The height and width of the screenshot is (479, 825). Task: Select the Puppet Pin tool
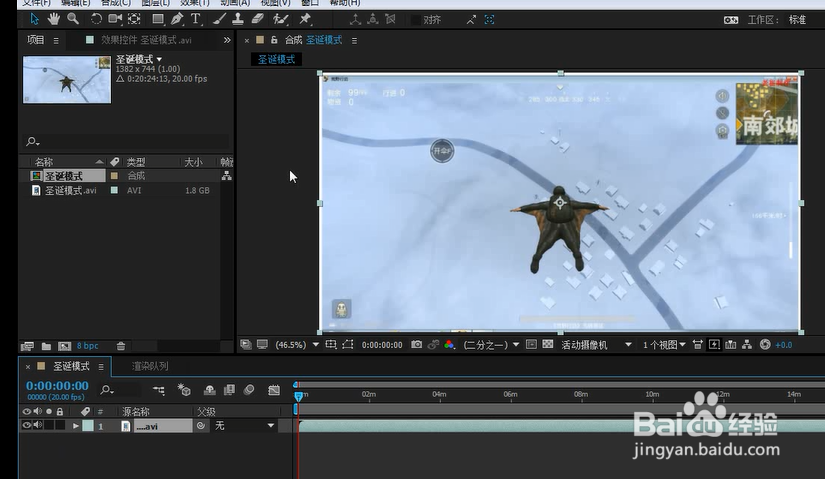click(305, 19)
